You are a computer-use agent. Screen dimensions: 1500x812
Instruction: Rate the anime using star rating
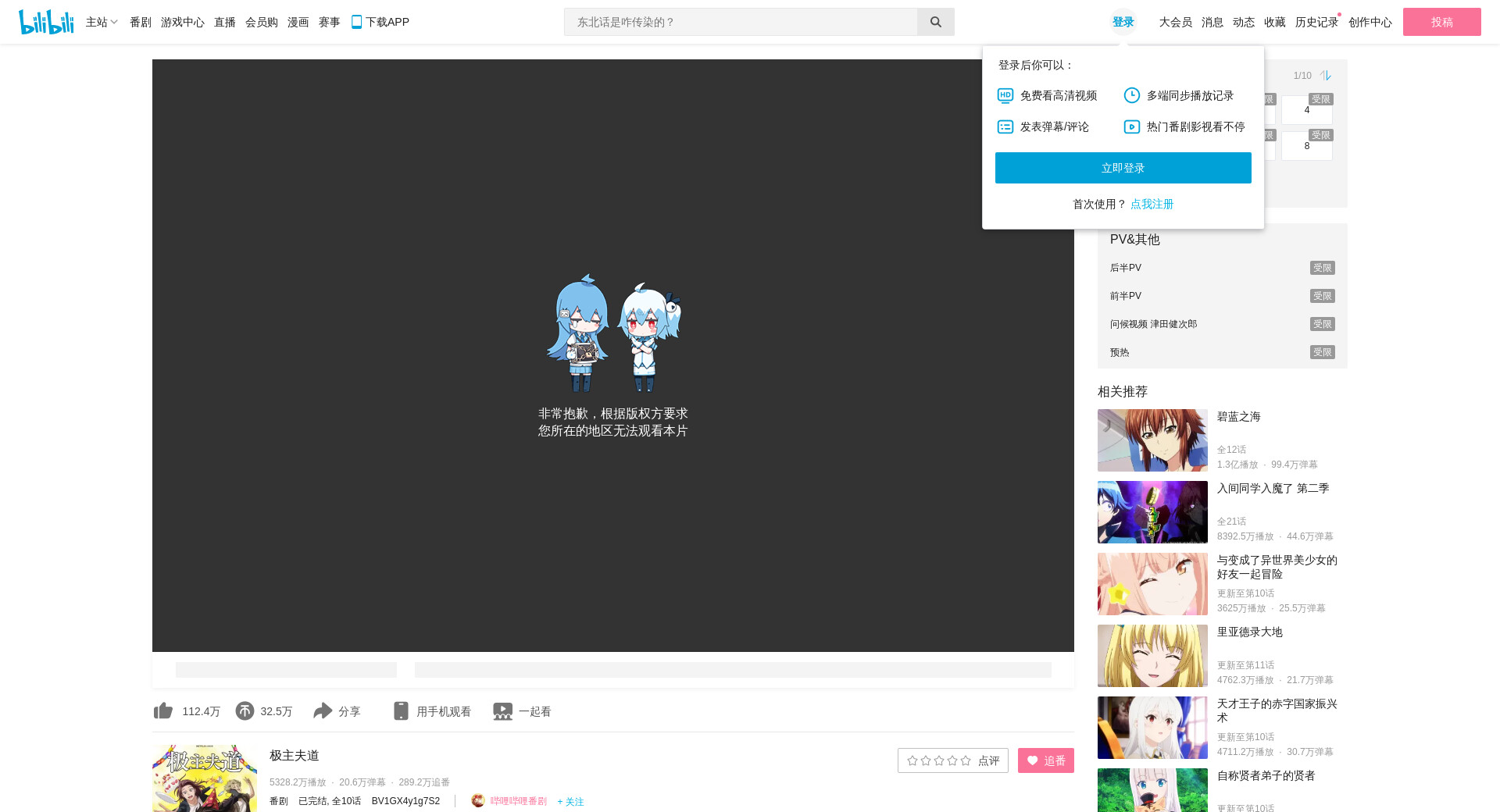[938, 760]
